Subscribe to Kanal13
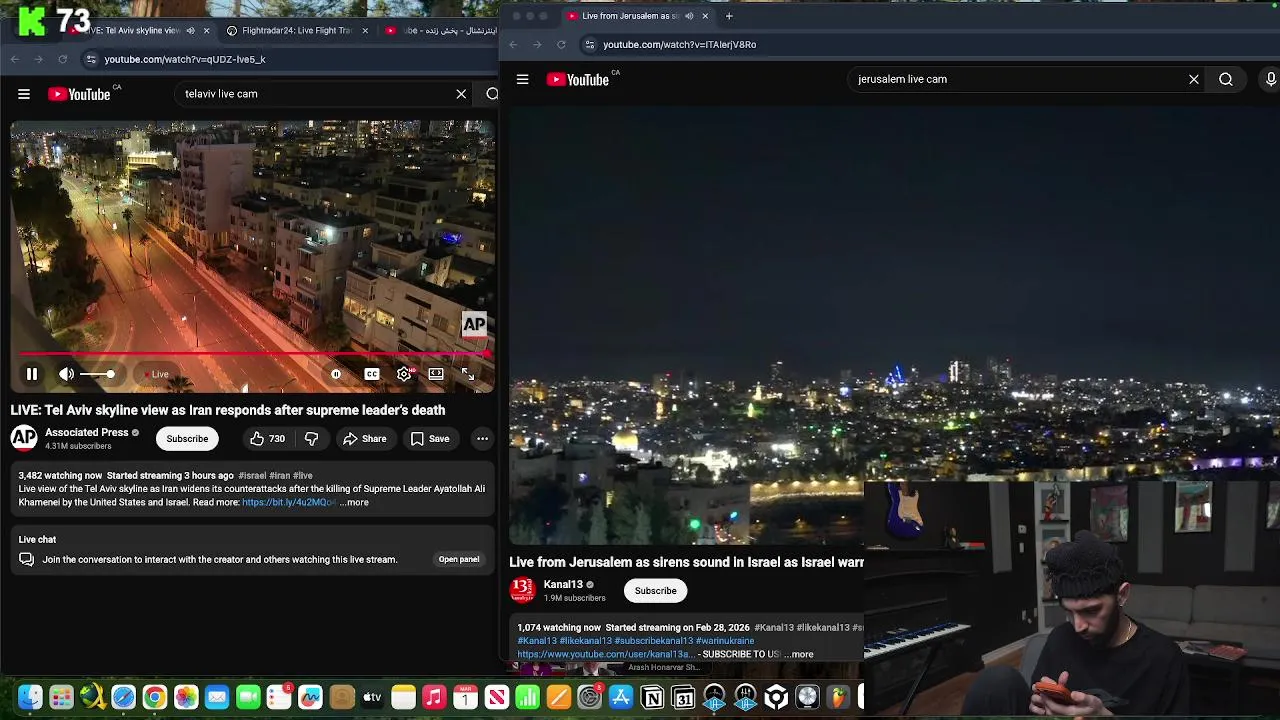The image size is (1280, 720). [656, 590]
